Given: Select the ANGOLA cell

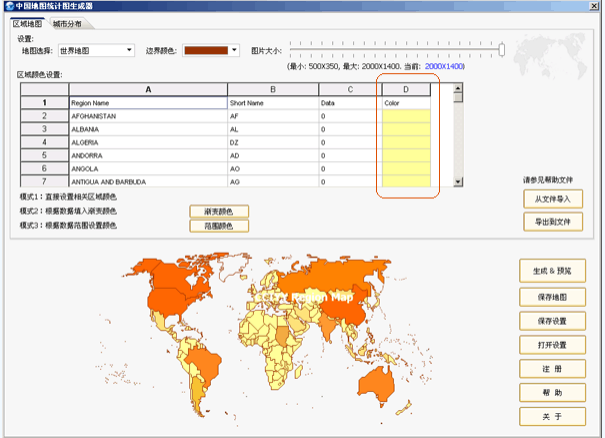Looking at the screenshot, I should point(148,169).
